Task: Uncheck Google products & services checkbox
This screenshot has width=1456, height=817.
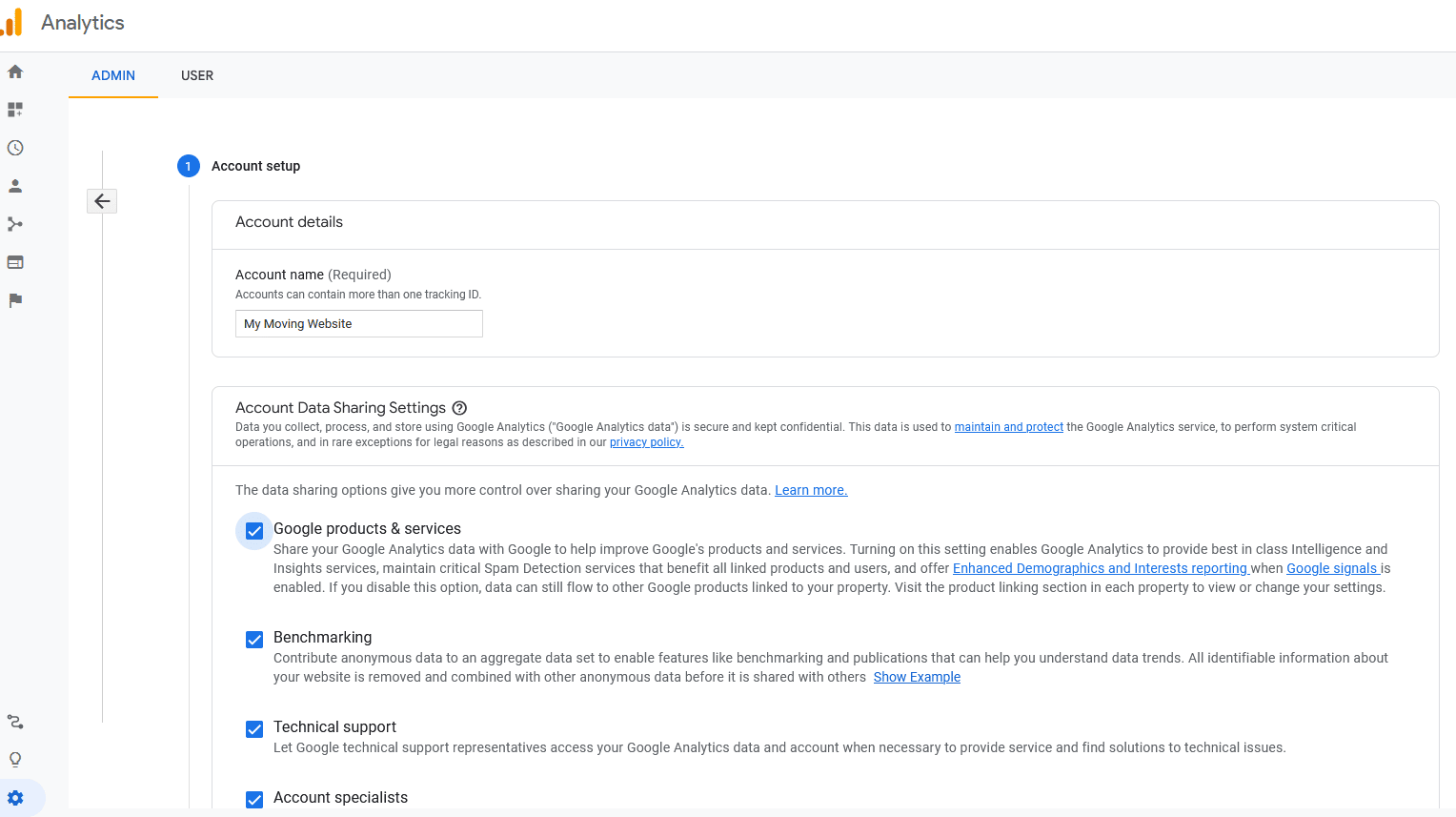Action: click(x=254, y=531)
